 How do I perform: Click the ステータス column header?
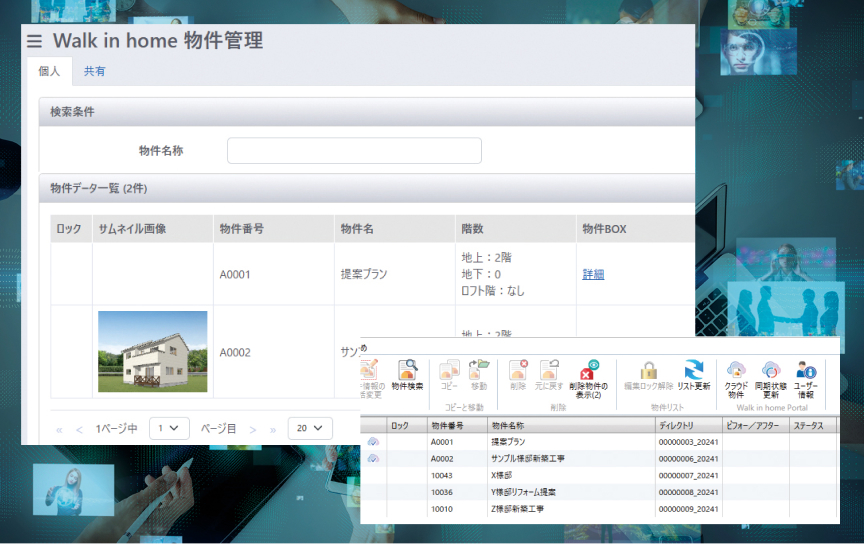point(813,425)
